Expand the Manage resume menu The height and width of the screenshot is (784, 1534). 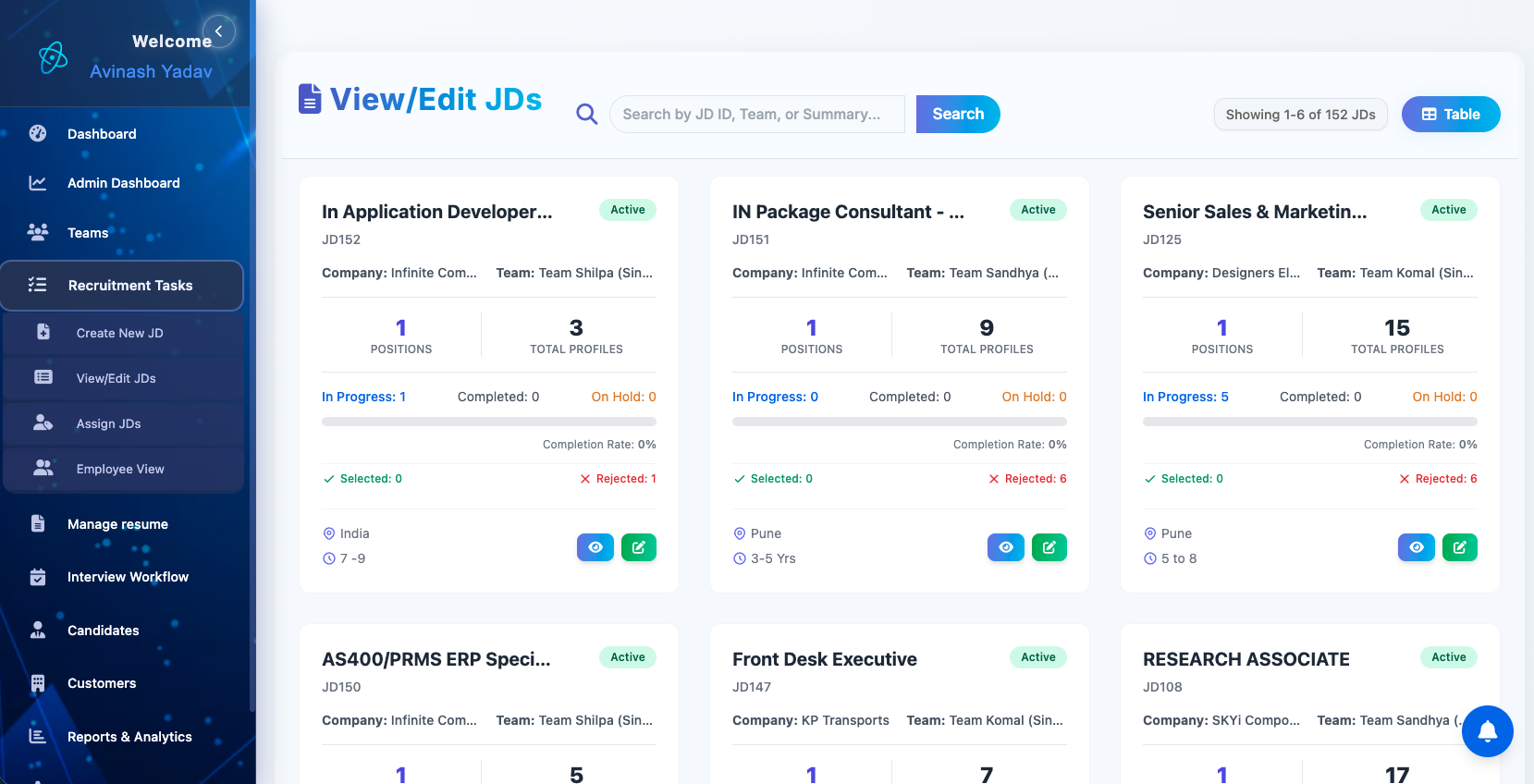(x=117, y=524)
